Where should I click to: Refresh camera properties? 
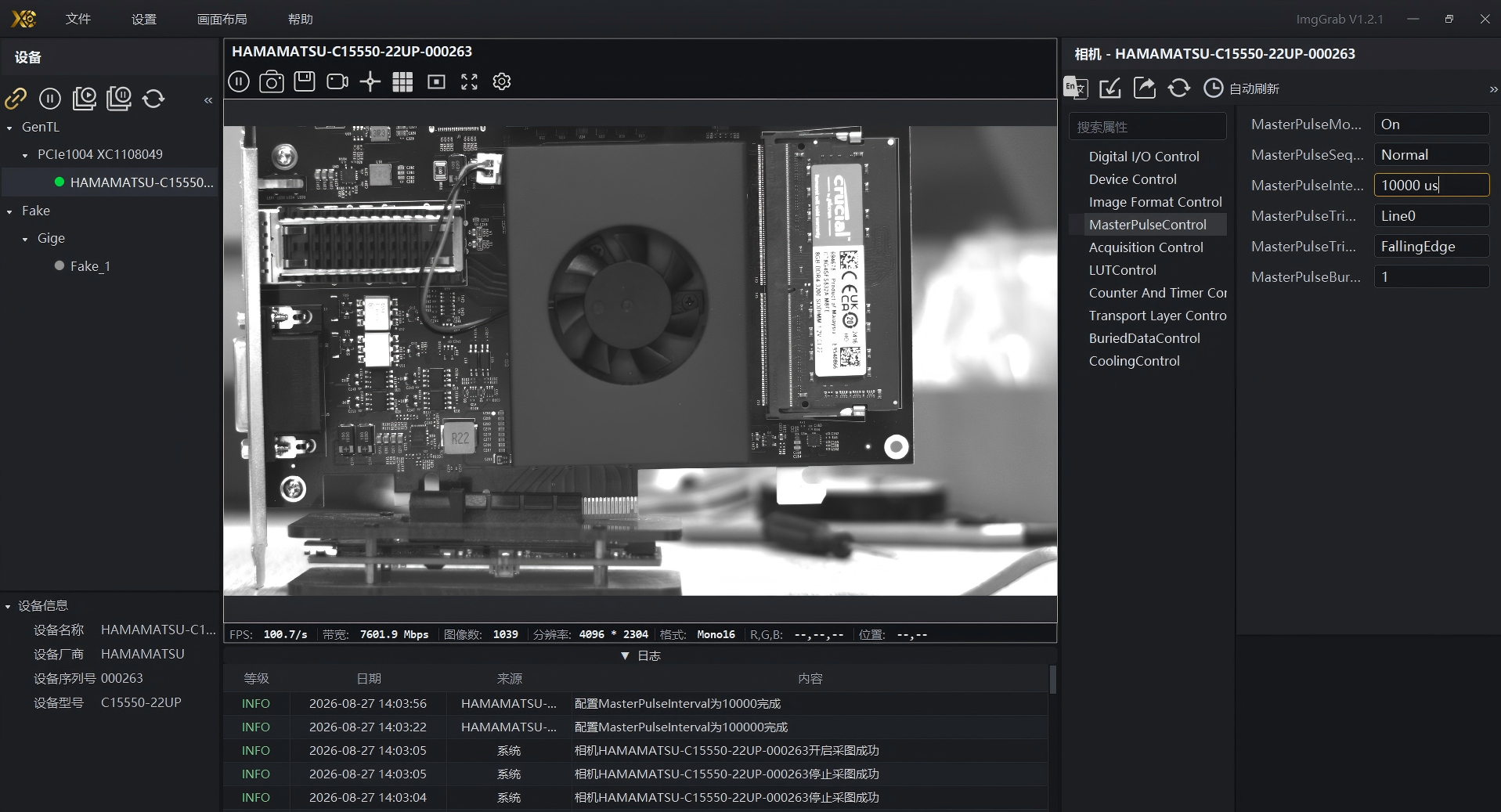click(1179, 88)
